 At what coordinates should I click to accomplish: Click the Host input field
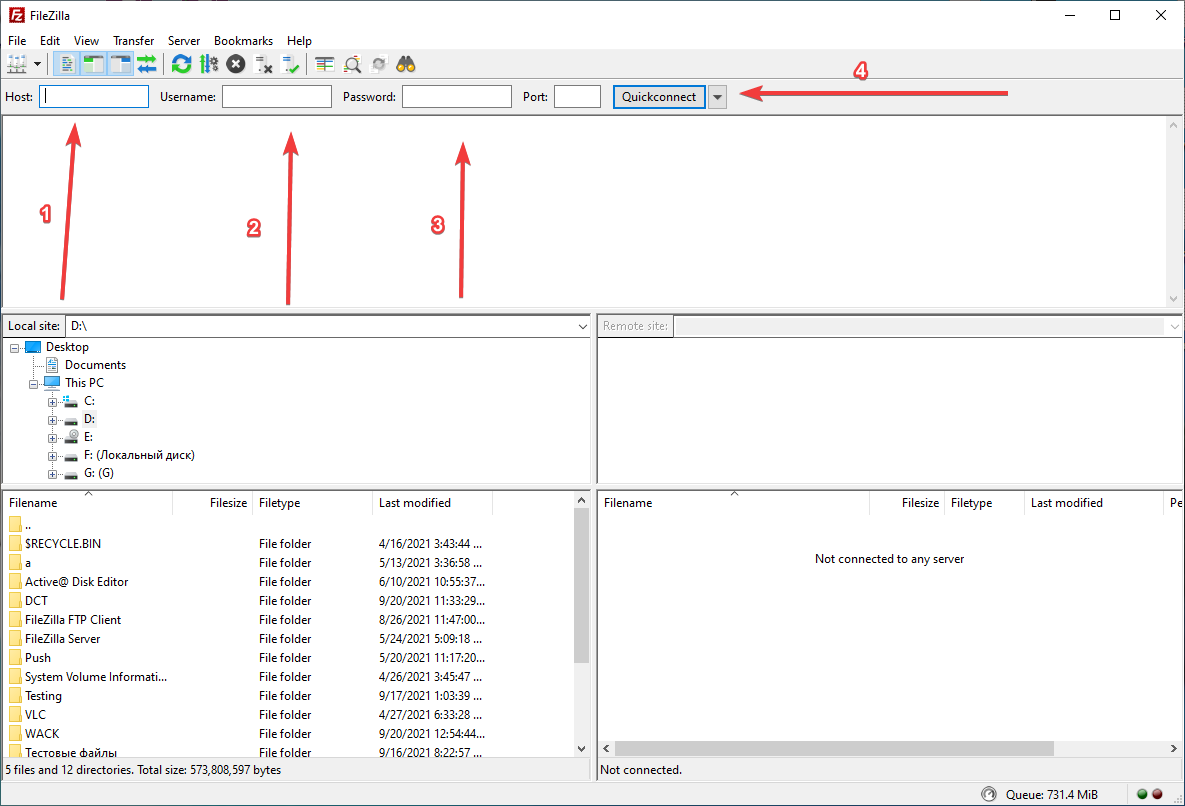click(x=94, y=97)
